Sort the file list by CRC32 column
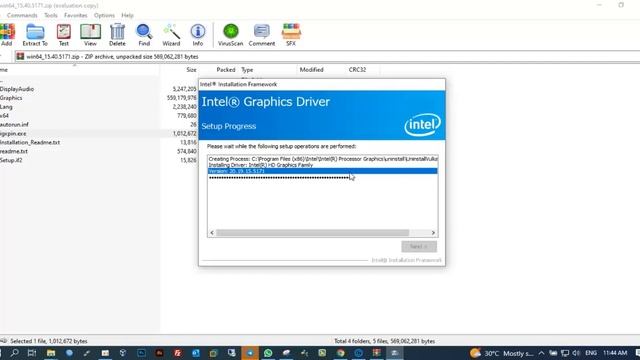Image resolution: width=640 pixels, height=360 pixels. coord(357,70)
